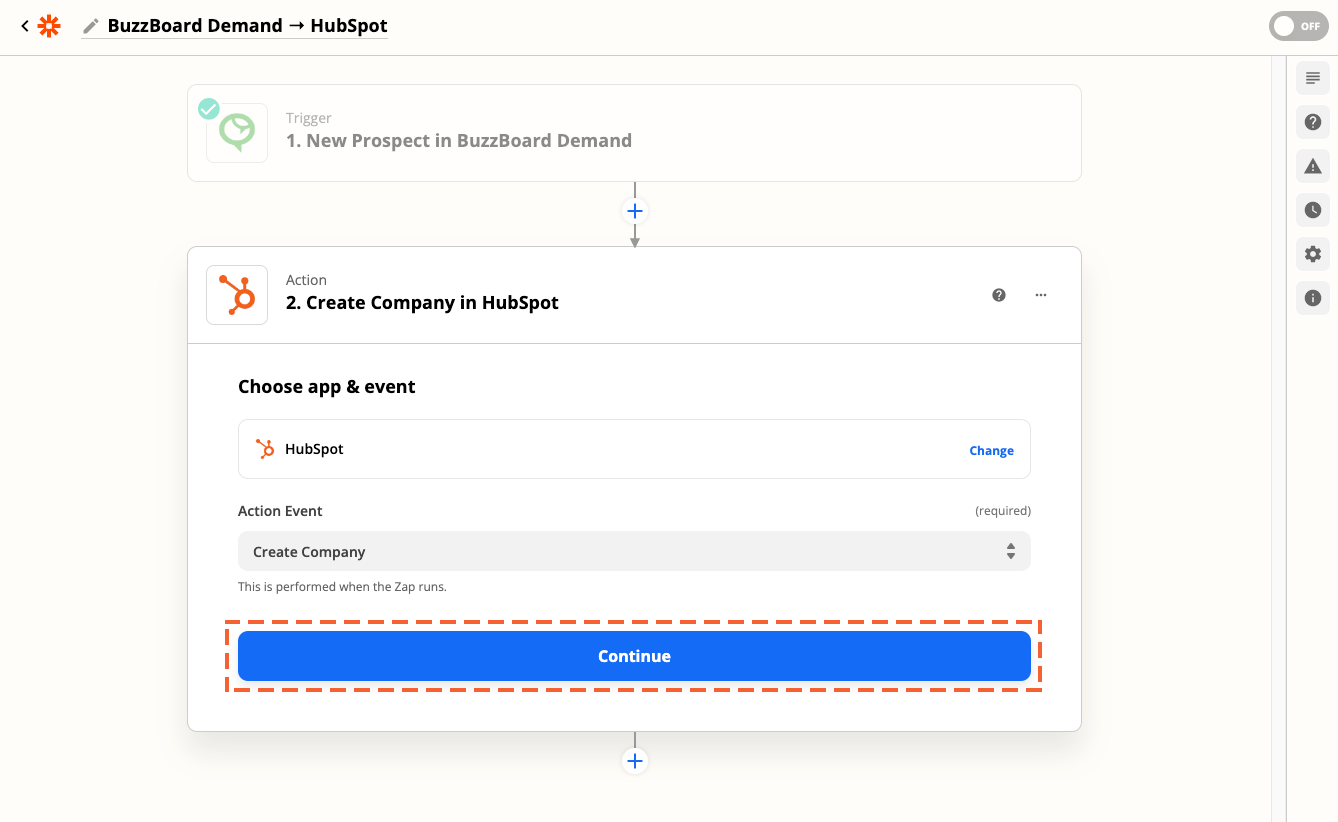This screenshot has height=822, width=1338.
Task: Click the blue Continue button
Action: pyautogui.click(x=634, y=656)
